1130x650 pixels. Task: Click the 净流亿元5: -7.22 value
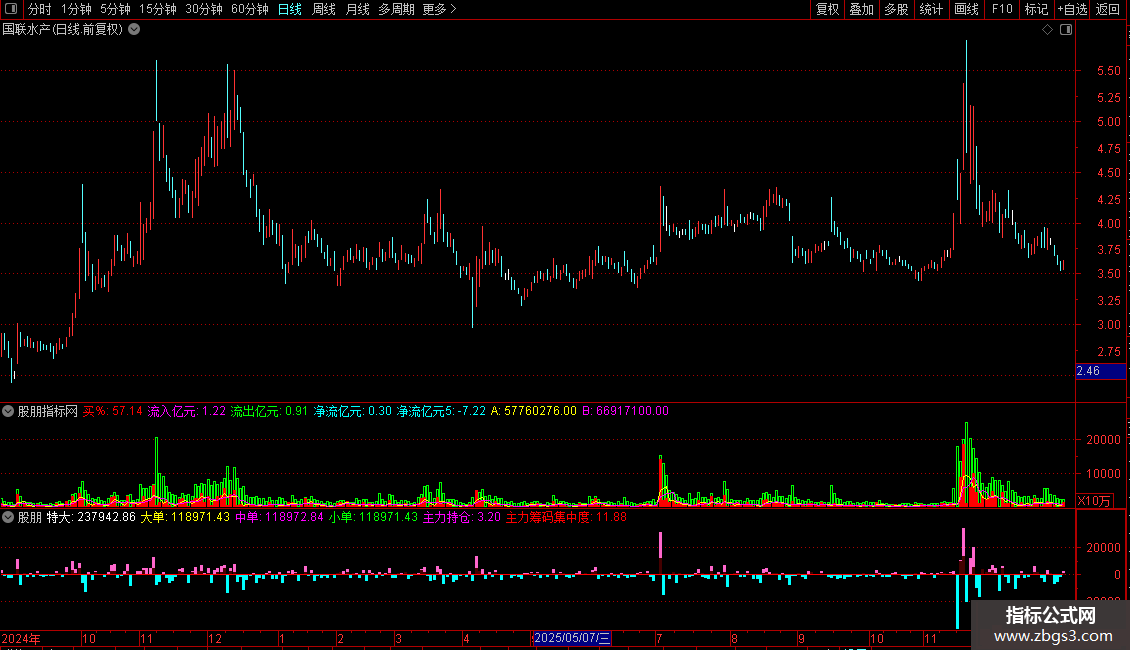pyautogui.click(x=441, y=411)
